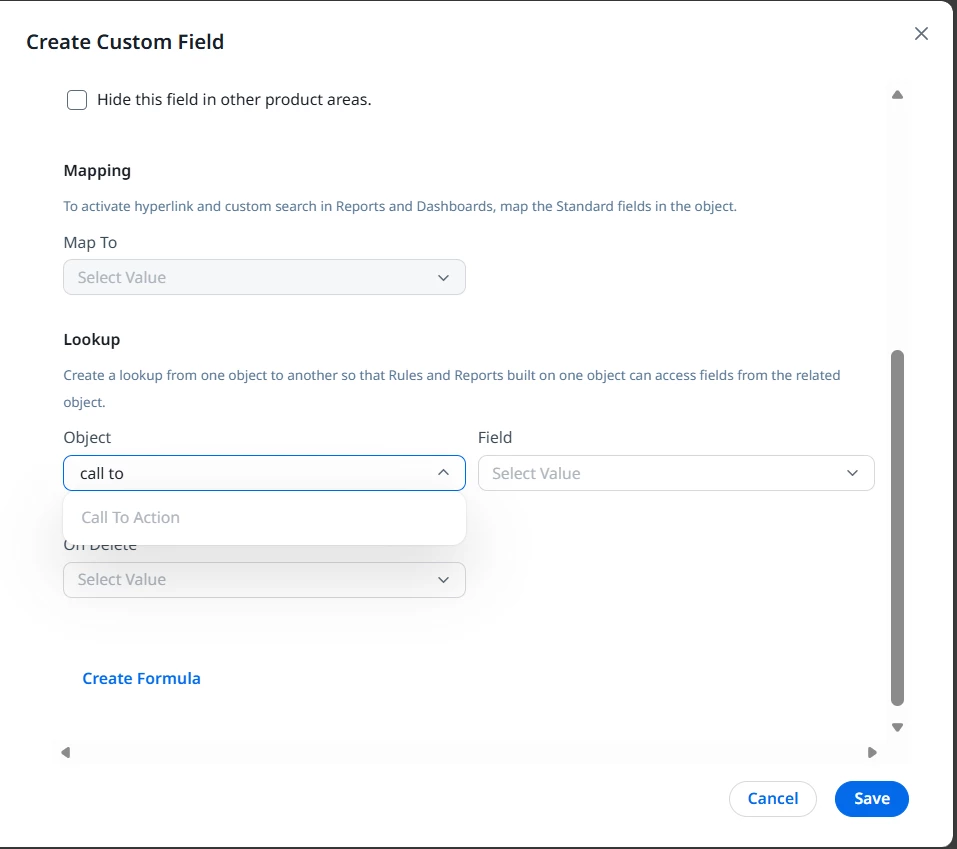Collapse the Object dropdown with its up chevron
This screenshot has width=957, height=849.
point(444,473)
